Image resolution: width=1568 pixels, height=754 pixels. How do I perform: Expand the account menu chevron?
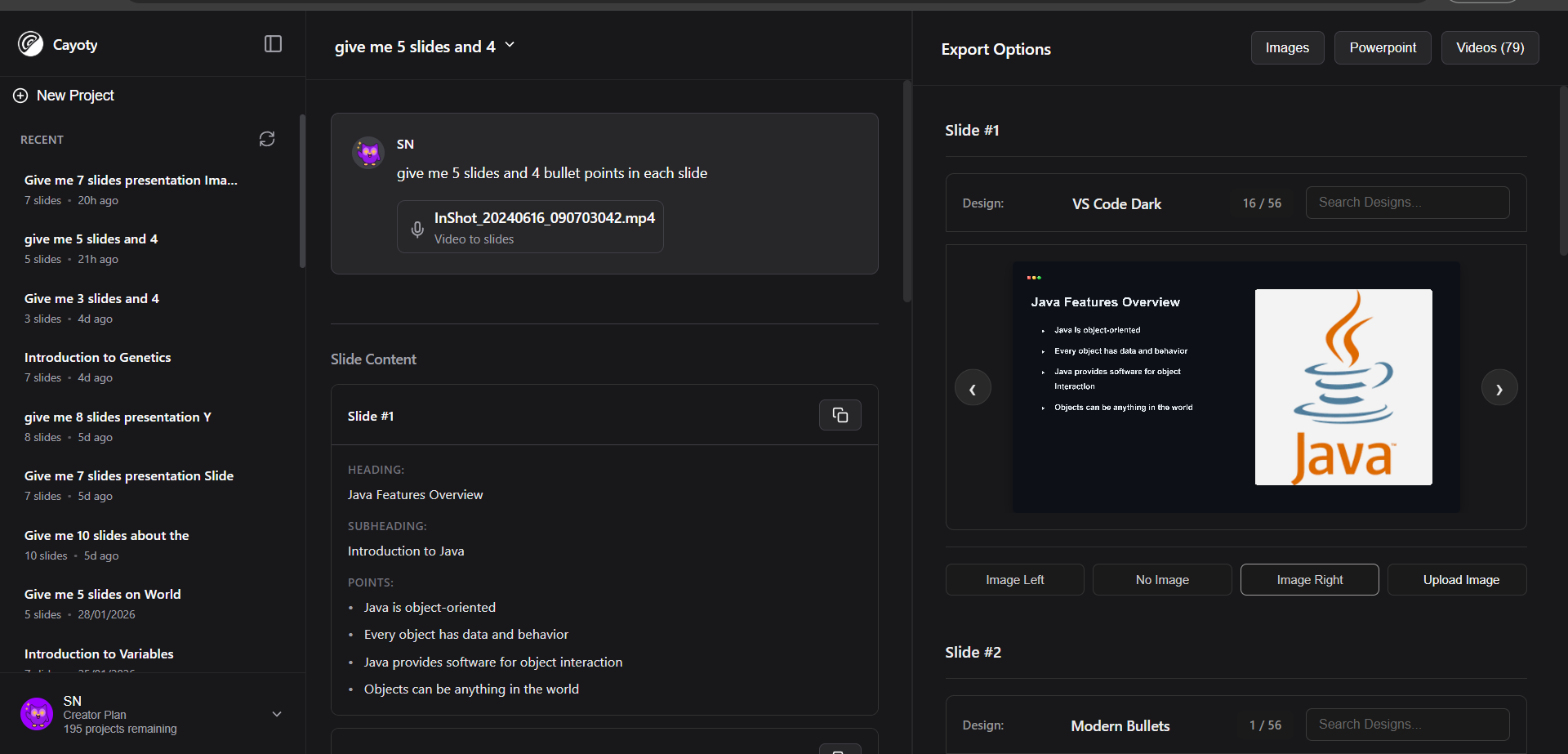coord(277,714)
